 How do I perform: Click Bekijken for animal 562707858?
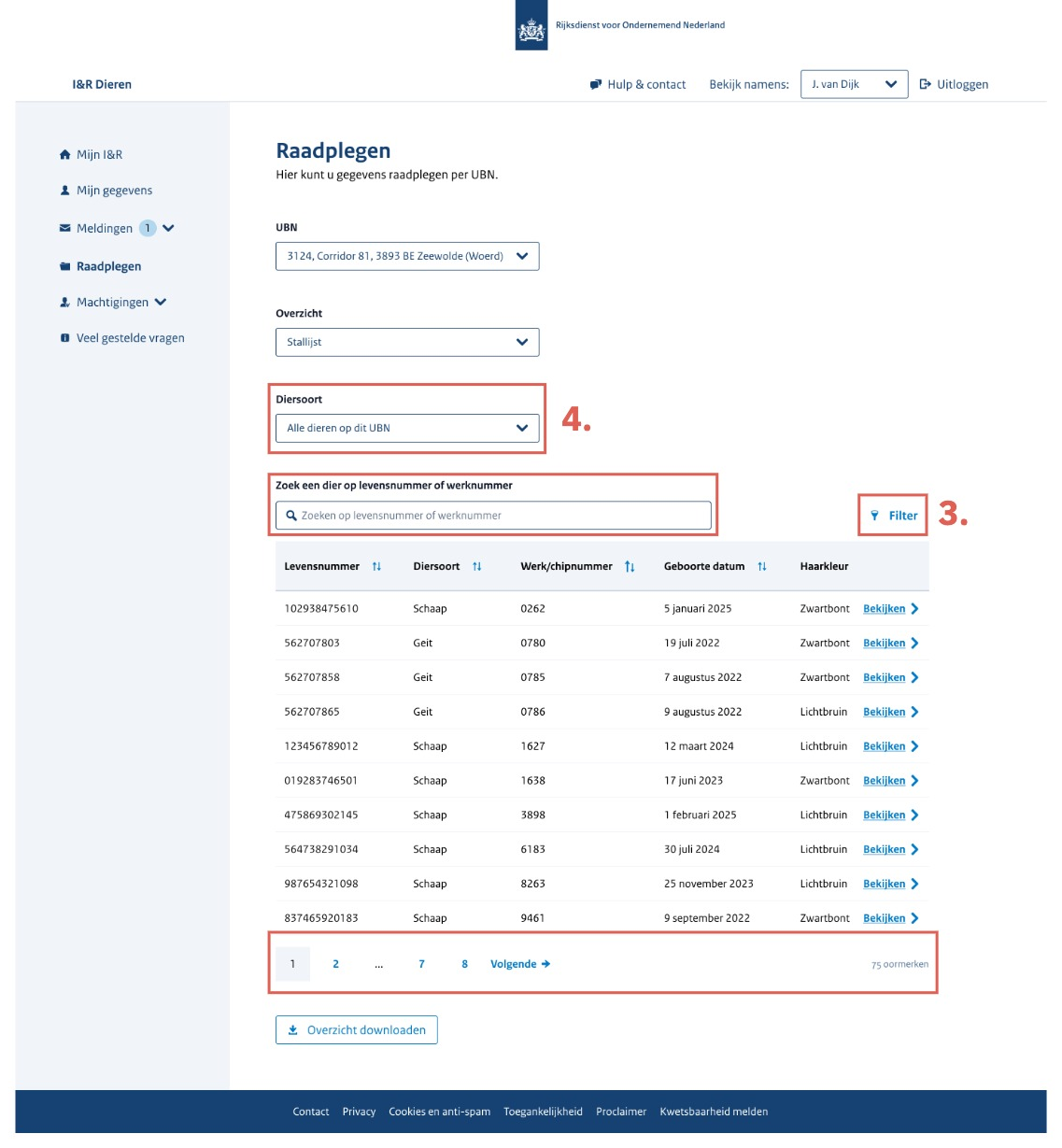pyautogui.click(x=884, y=678)
